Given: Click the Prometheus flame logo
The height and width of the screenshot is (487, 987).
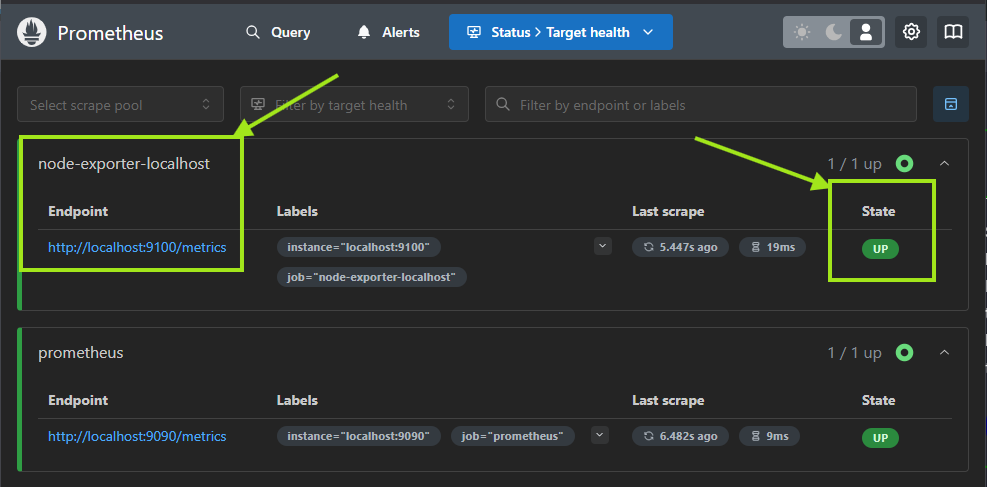Looking at the screenshot, I should [32, 32].
